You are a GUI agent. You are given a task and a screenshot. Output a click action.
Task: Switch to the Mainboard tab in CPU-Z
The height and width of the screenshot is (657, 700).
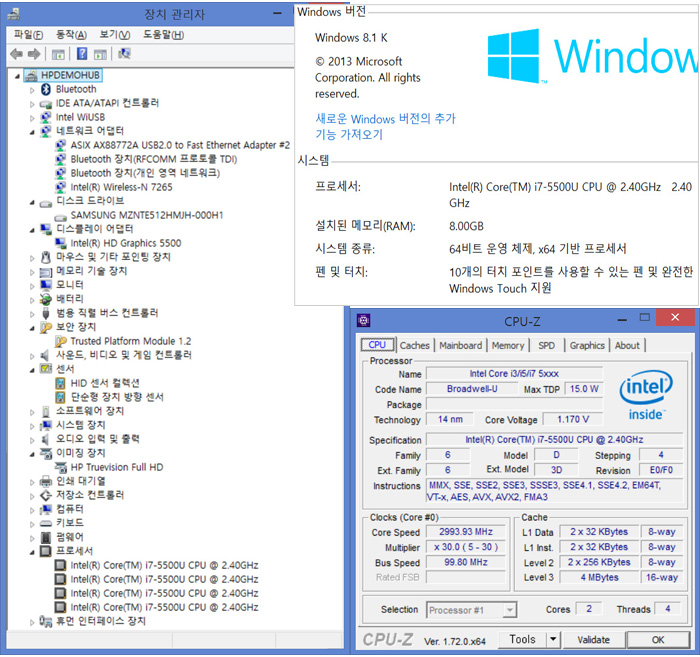461,345
